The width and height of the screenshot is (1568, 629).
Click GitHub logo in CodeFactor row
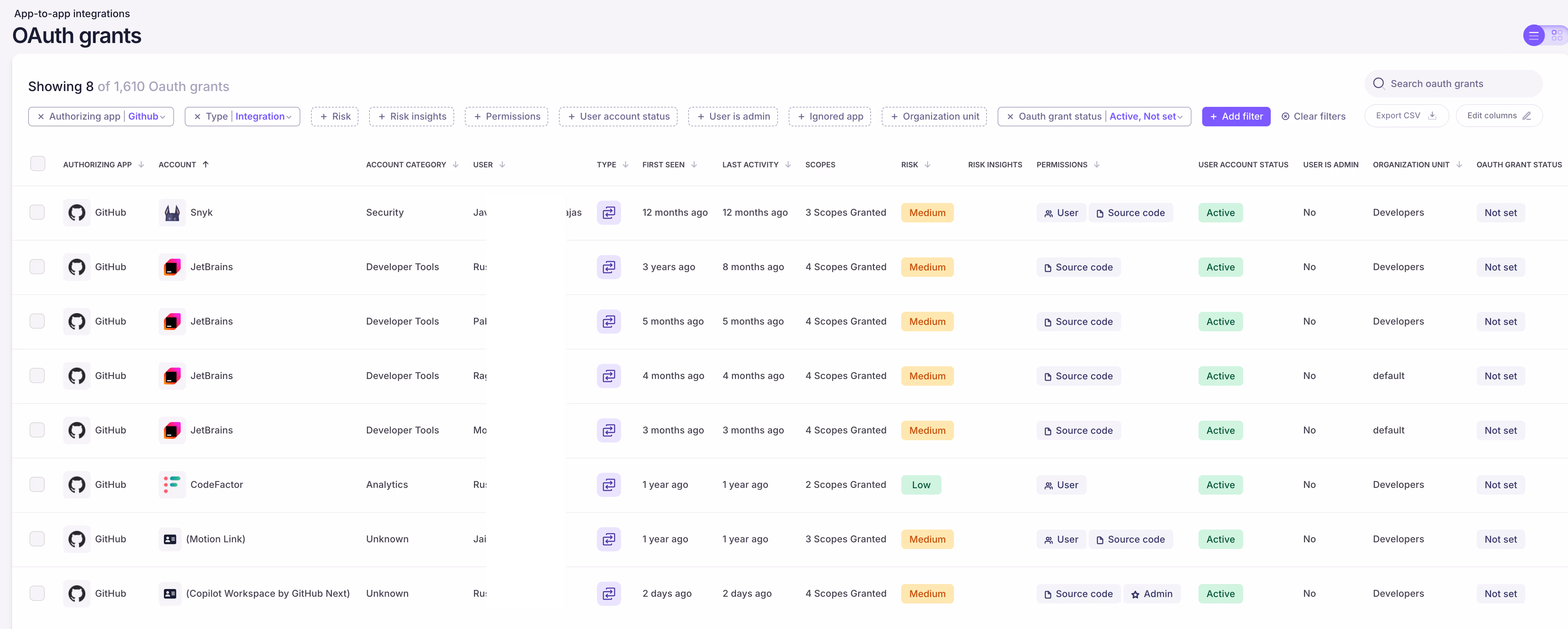(77, 485)
